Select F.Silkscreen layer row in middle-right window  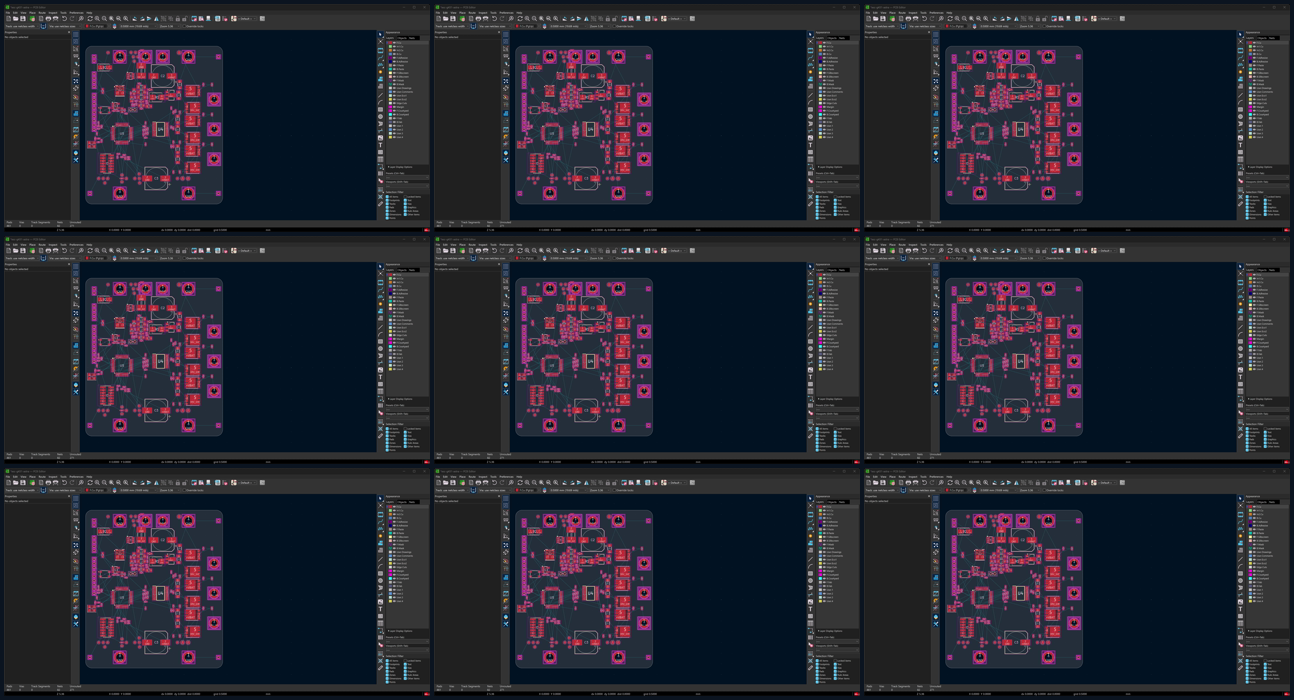1267,305
